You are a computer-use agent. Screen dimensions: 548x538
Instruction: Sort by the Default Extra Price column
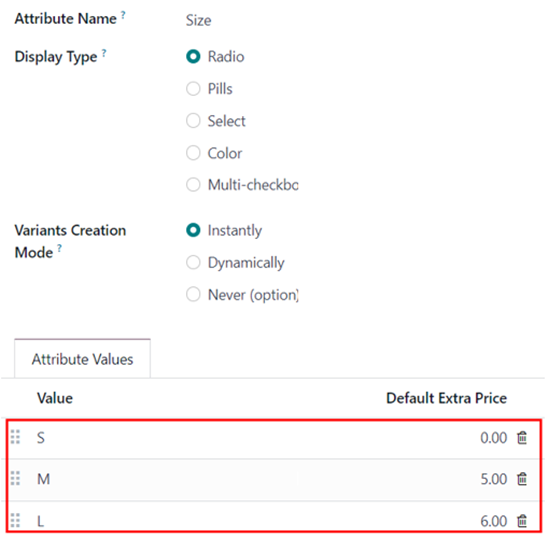[x=446, y=398]
